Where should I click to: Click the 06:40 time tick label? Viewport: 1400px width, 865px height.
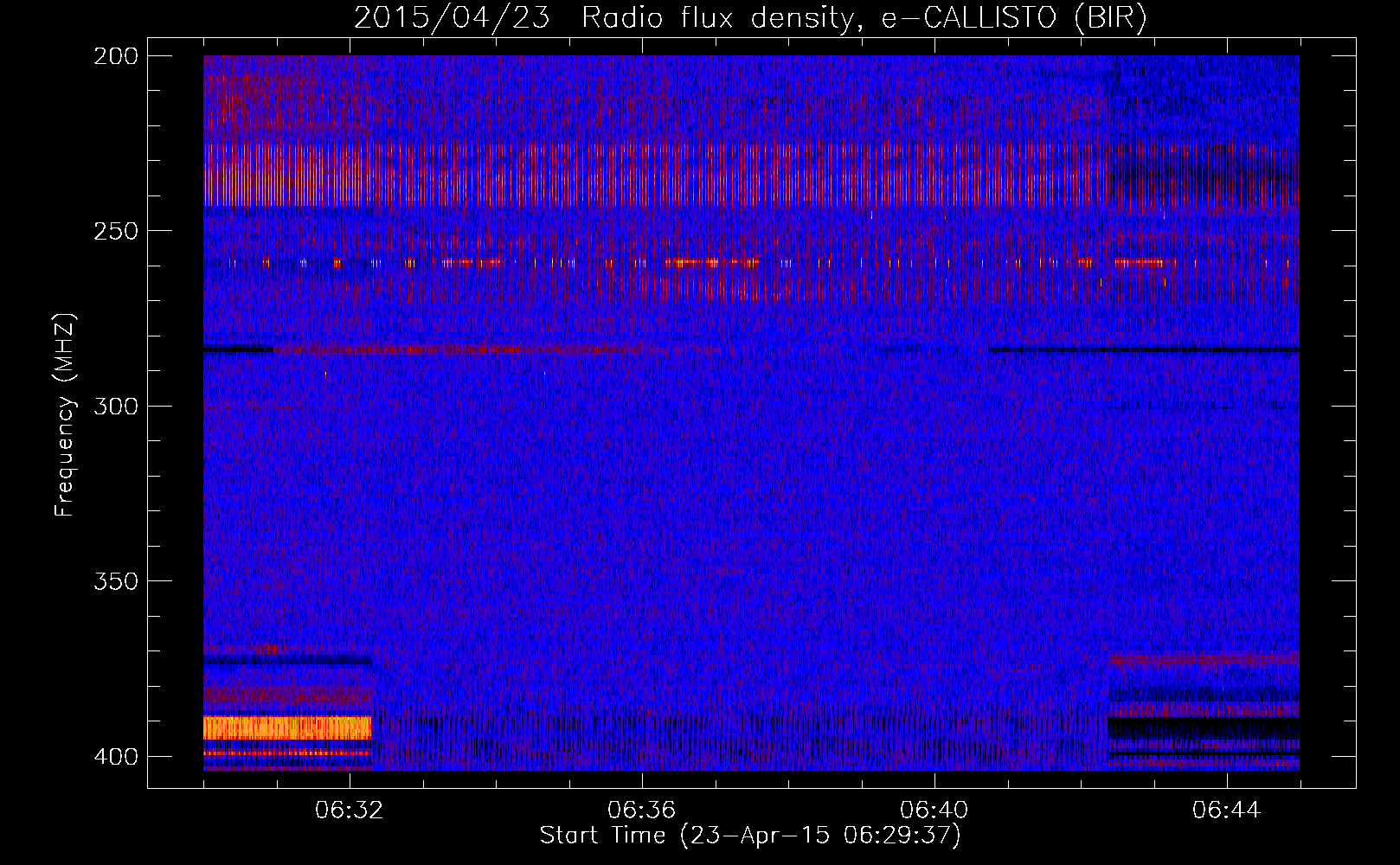point(934,811)
